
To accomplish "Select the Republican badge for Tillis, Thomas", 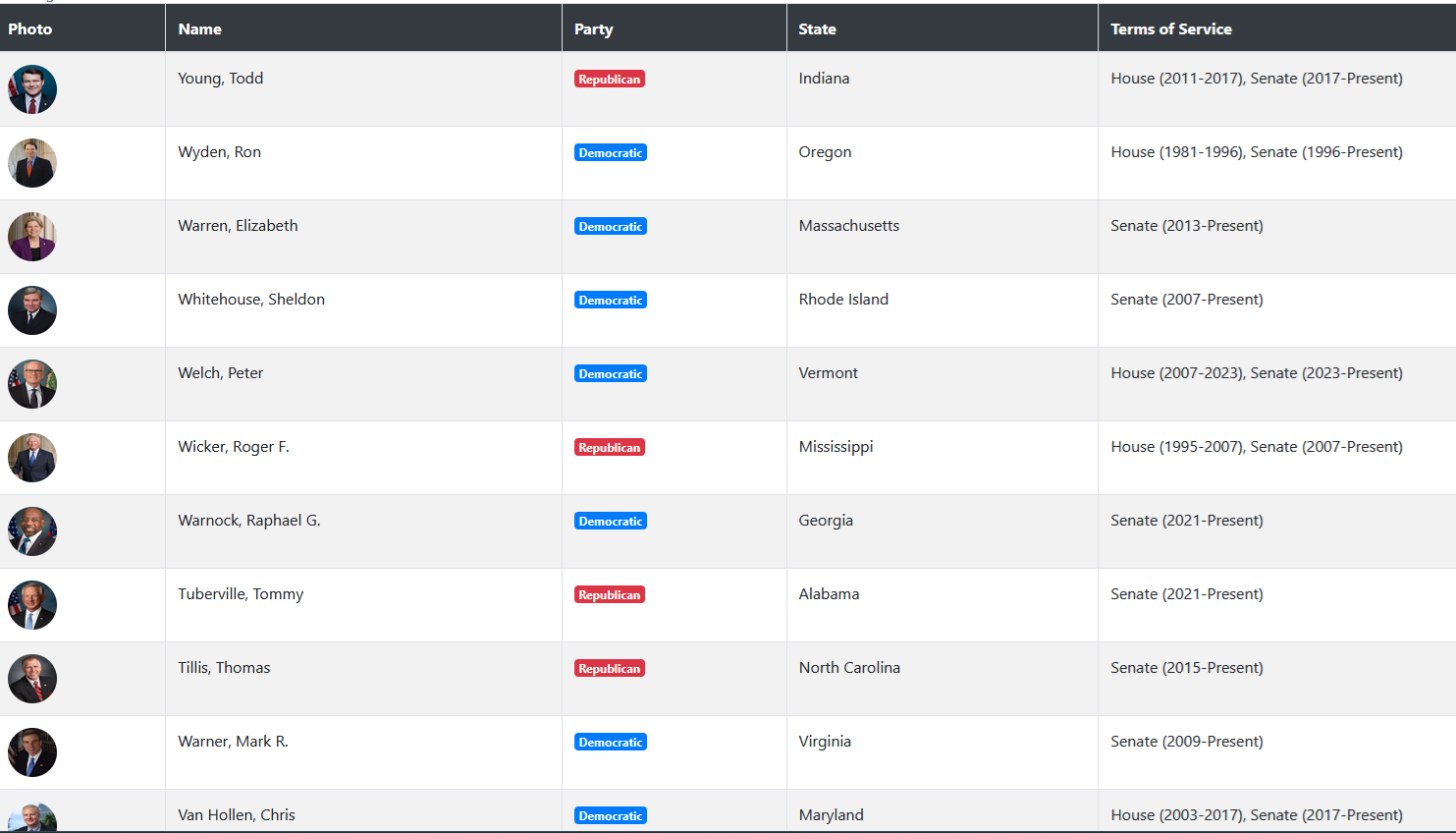I will (x=610, y=669).
